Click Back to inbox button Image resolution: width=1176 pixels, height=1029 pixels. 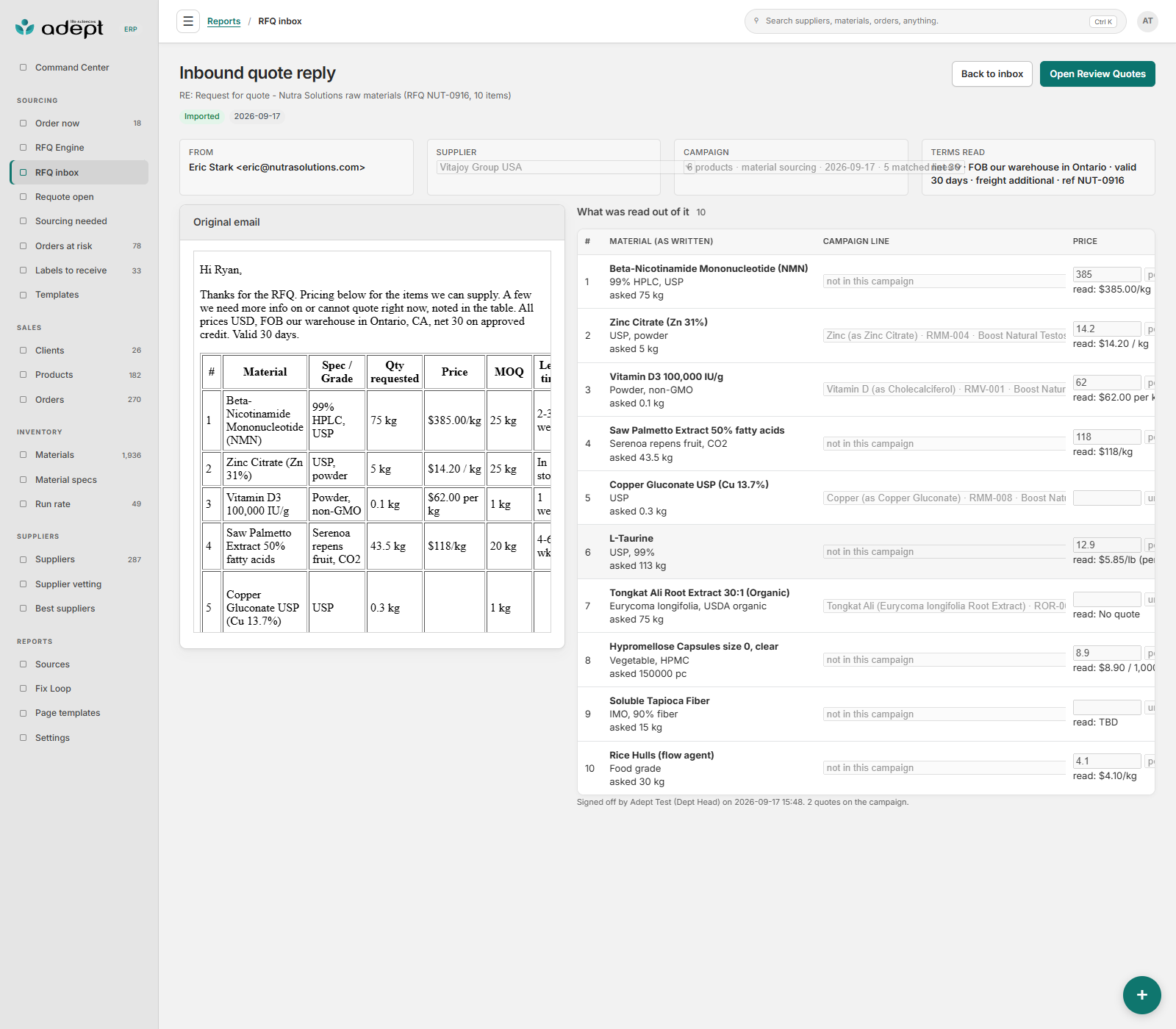(992, 73)
